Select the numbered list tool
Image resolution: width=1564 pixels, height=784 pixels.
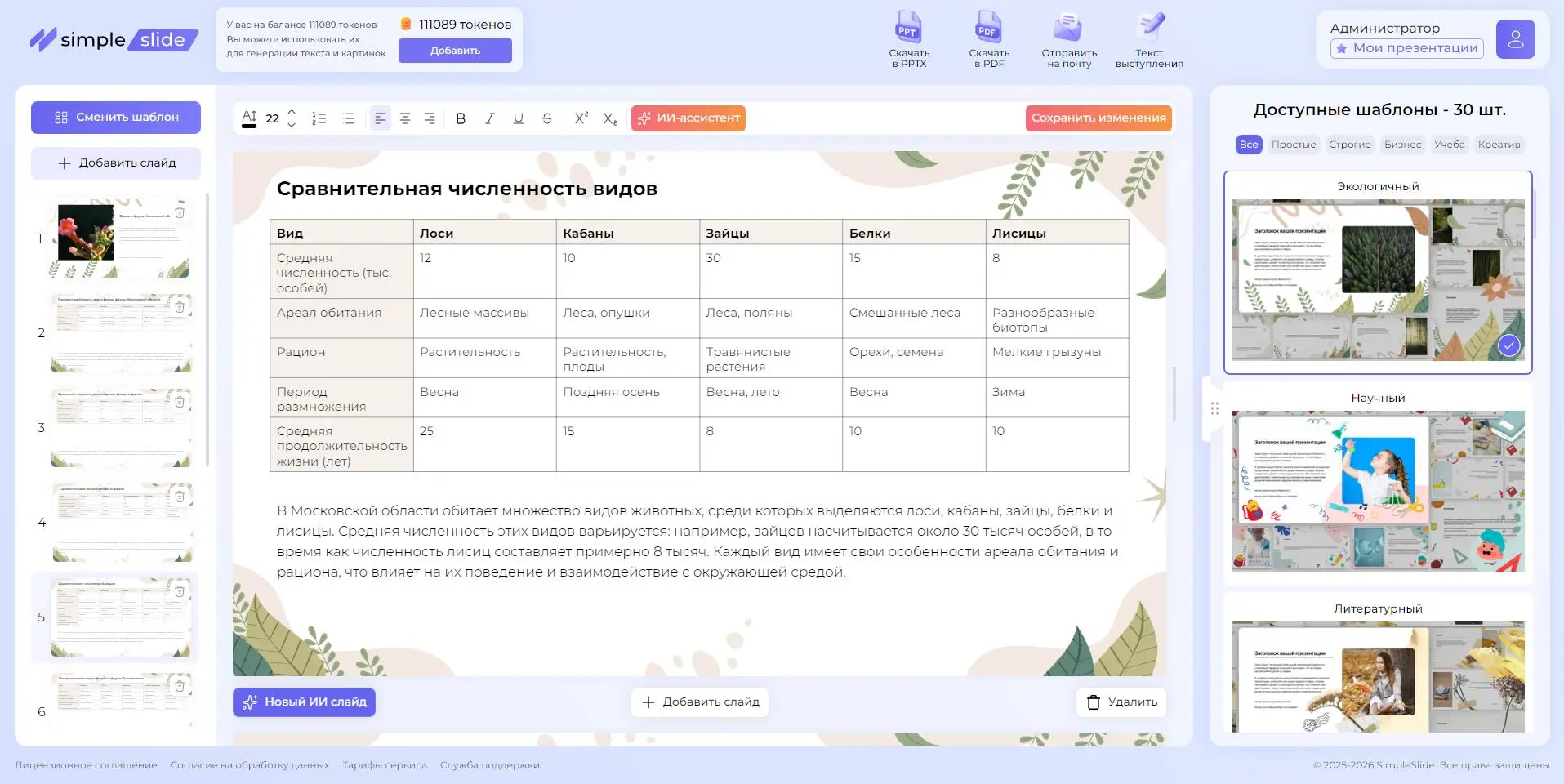(x=319, y=118)
